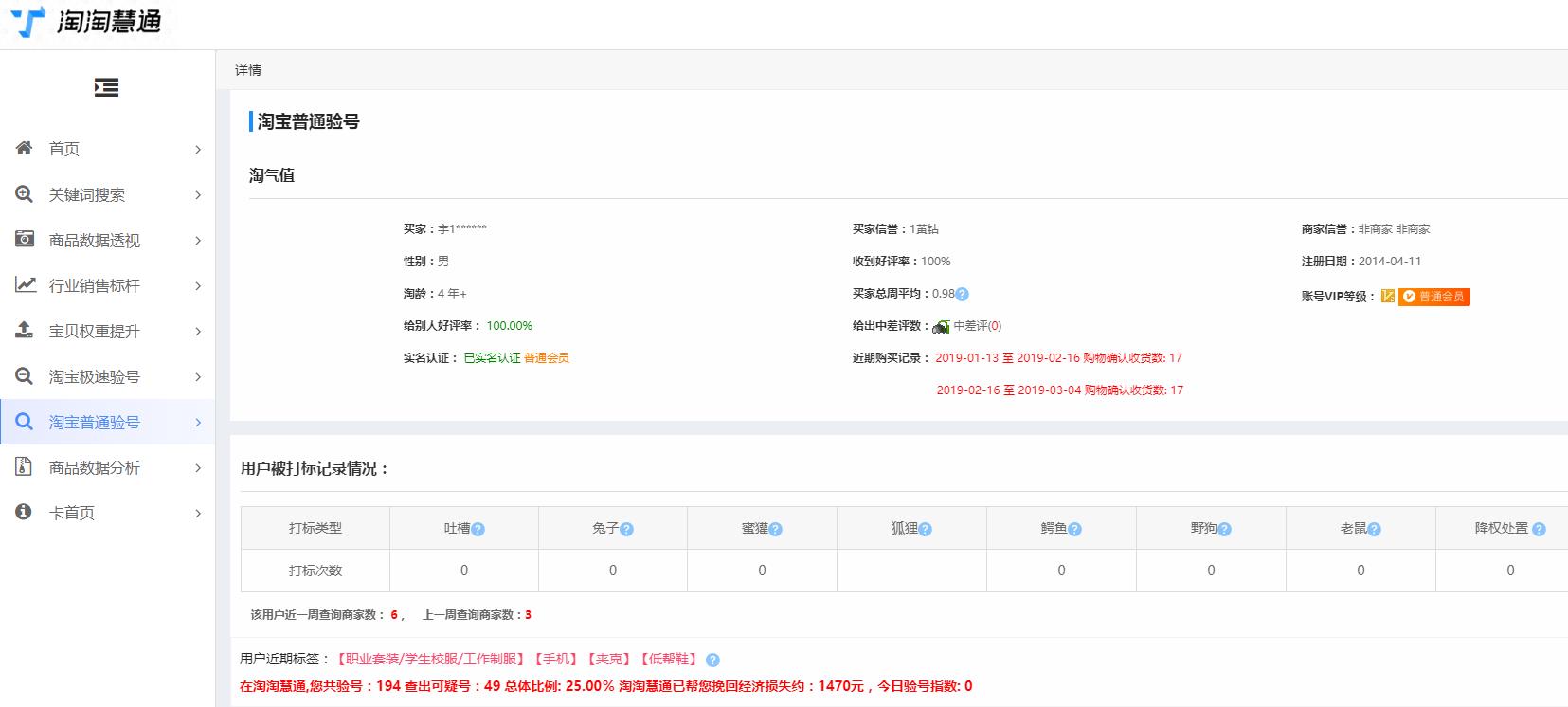Viewport: 1568px width, 707px height.
Task: Click help icon beside 吐槽 column
Action: pos(478,530)
